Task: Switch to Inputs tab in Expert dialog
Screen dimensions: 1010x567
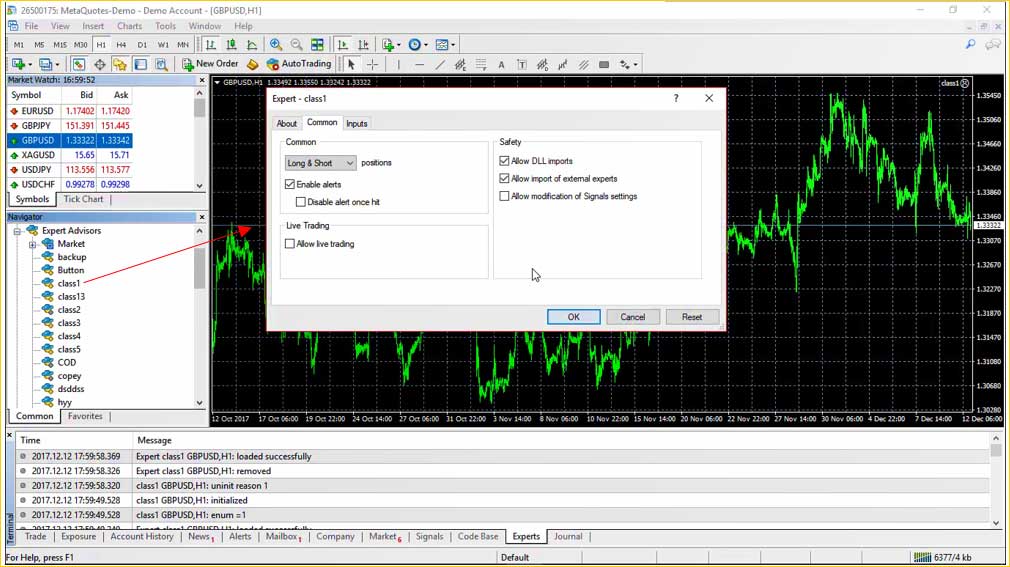Action: (356, 123)
